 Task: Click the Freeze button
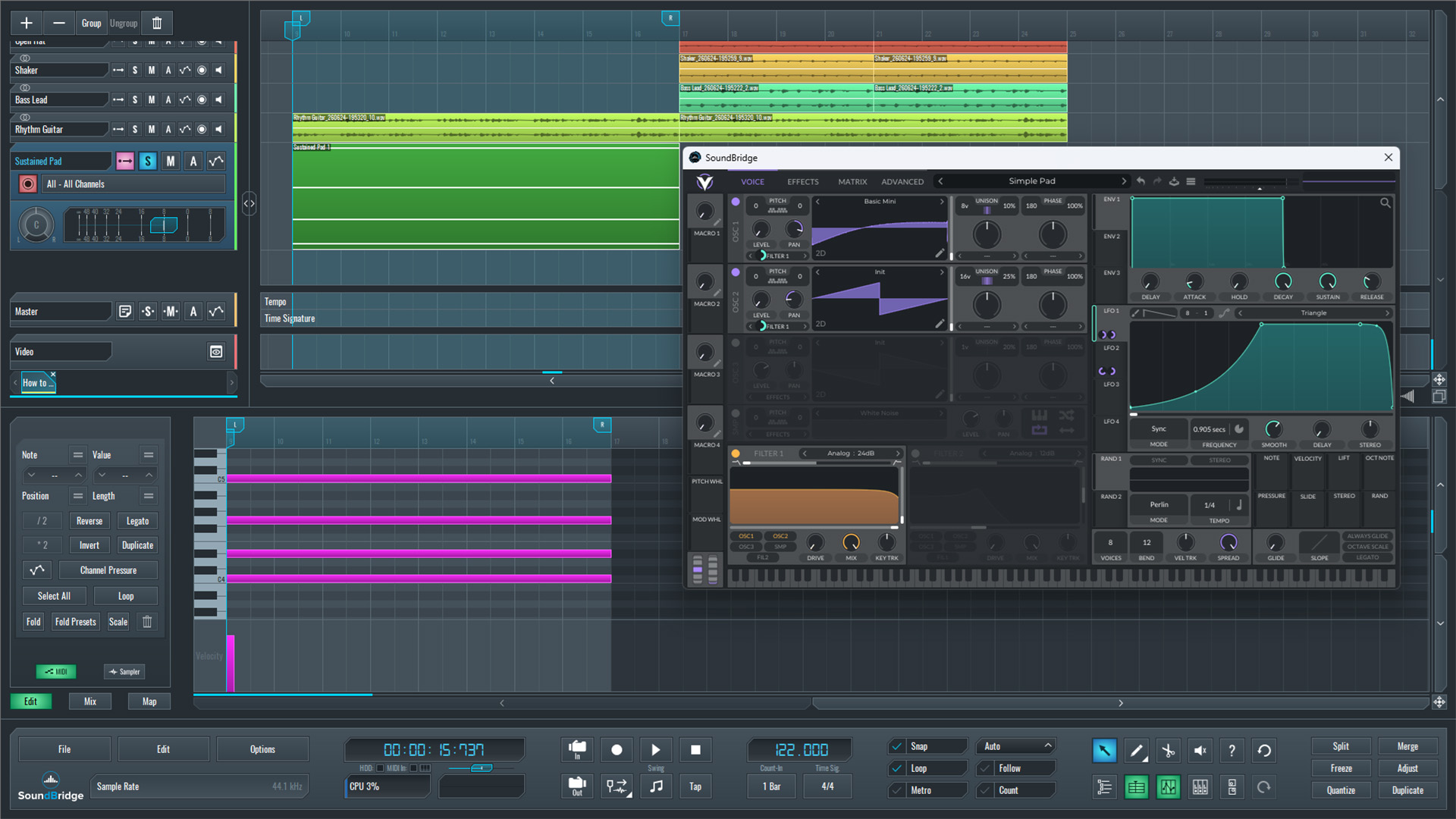[1341, 768]
